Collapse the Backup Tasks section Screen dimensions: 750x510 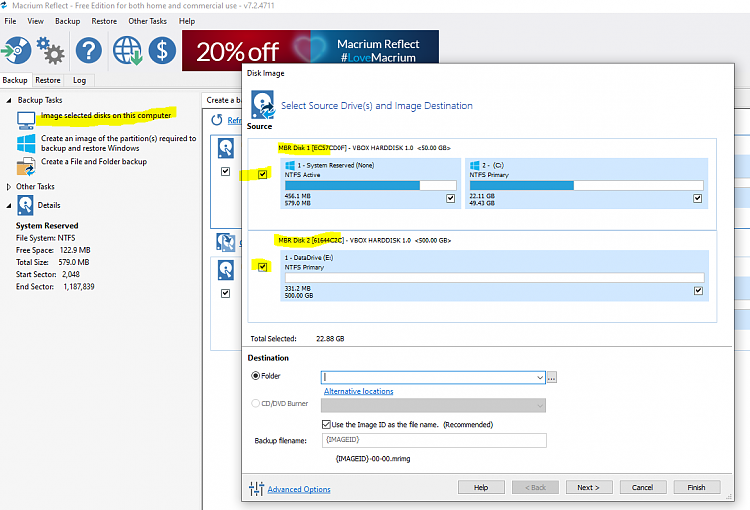tap(9, 100)
